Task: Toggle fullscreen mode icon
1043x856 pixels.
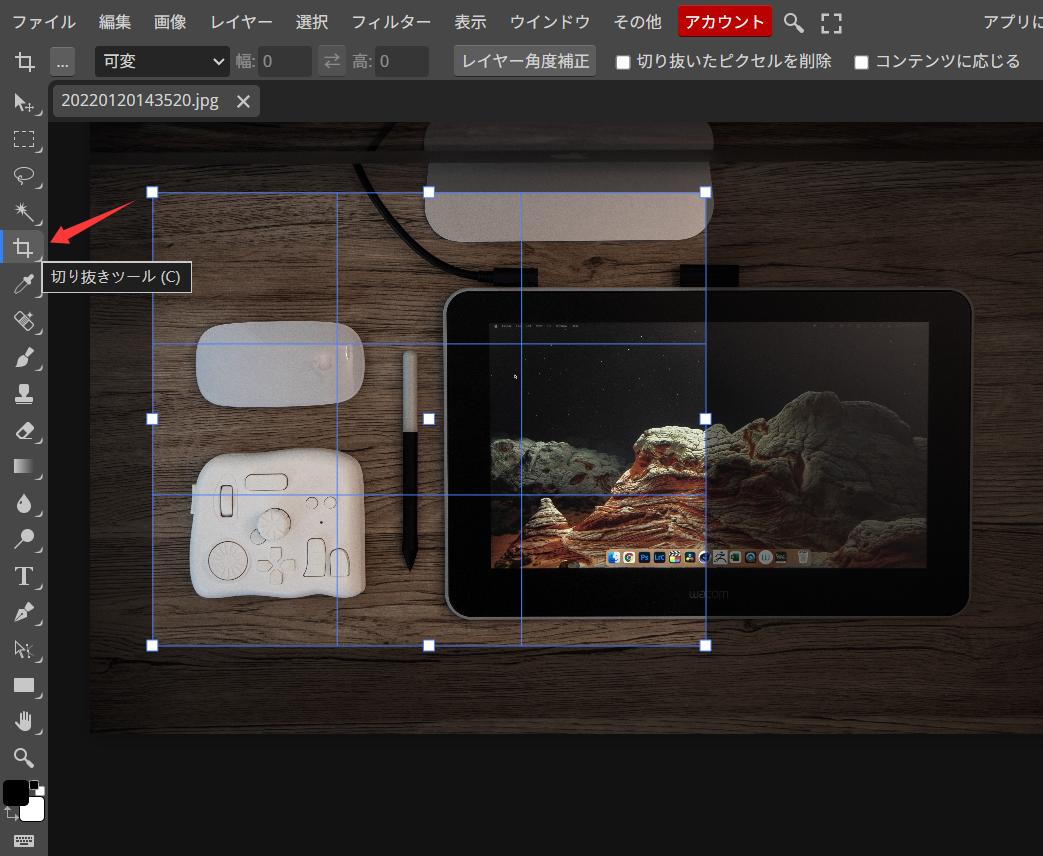Action: coord(831,22)
